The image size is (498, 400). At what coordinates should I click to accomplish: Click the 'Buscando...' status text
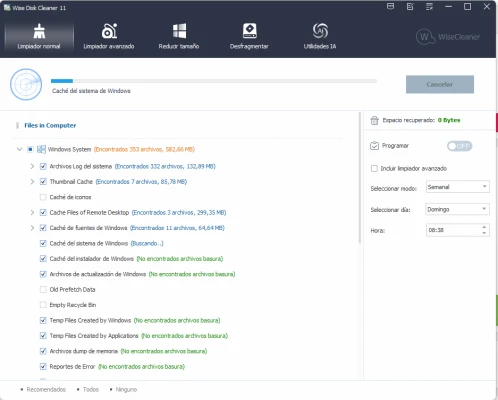(147, 243)
